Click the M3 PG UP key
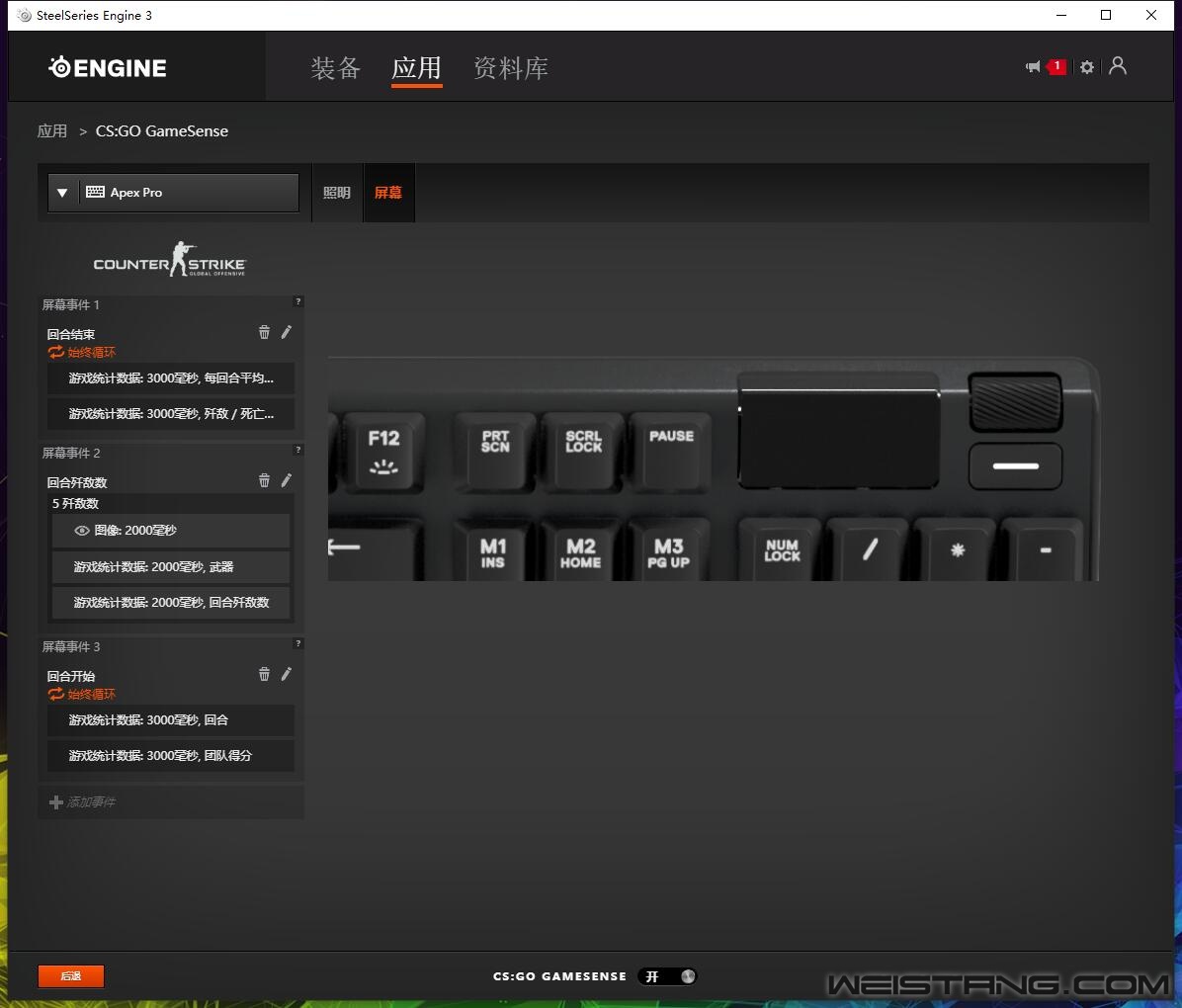1182x1008 pixels. (669, 549)
